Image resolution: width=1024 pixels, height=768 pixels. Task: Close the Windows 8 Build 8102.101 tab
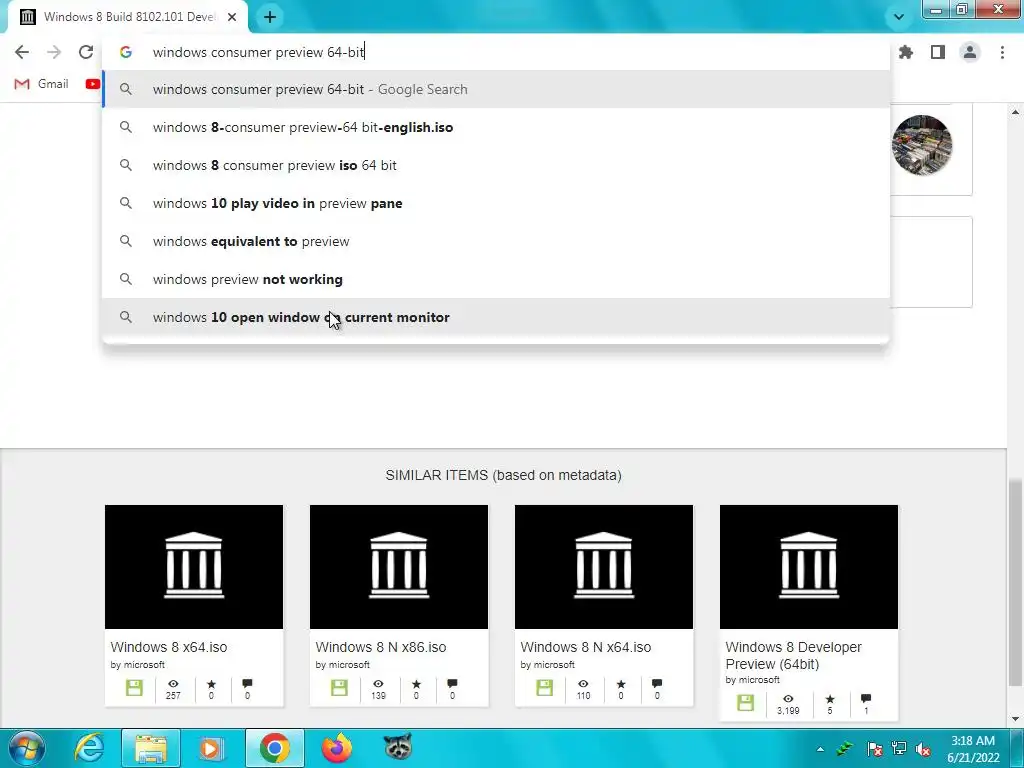[232, 17]
